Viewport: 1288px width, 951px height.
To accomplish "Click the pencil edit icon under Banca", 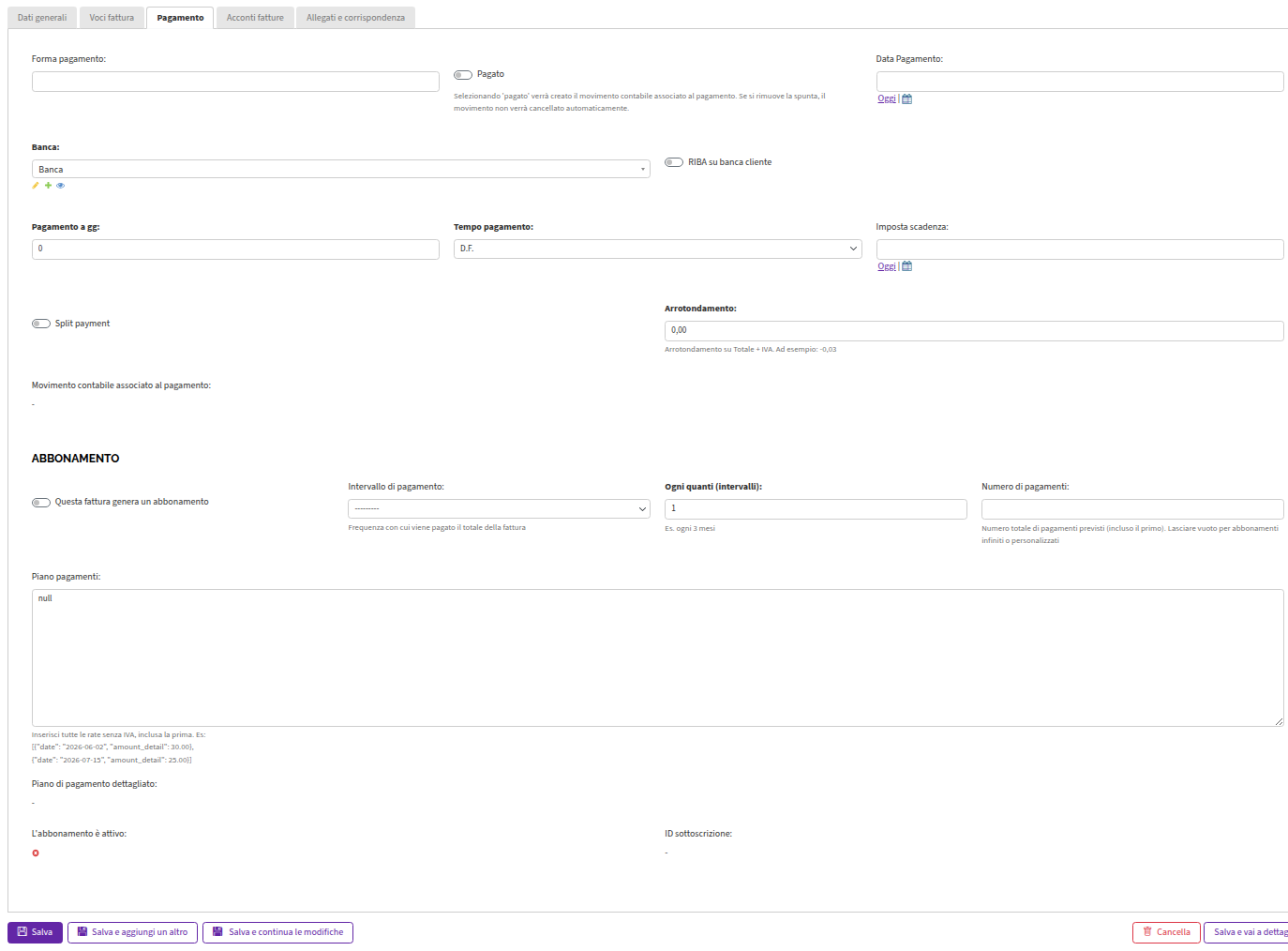I will pyautogui.click(x=36, y=186).
